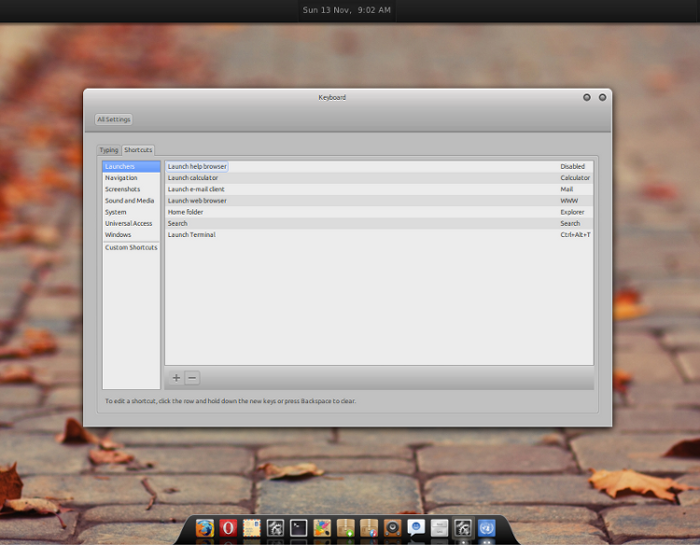Screen dimensions: 700x545
Task: Choose the Screenshots category
Action: [122, 189]
